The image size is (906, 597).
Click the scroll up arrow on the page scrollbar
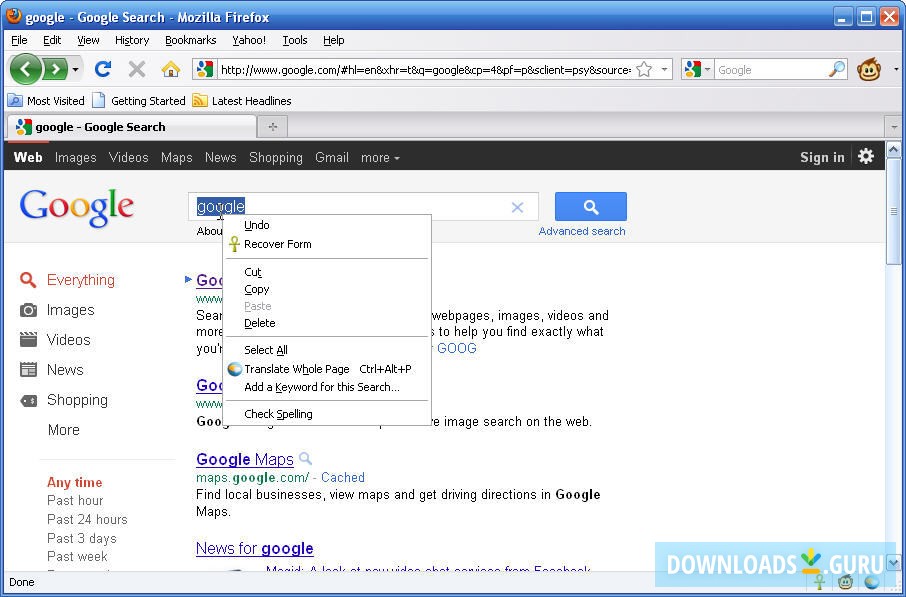[893, 150]
